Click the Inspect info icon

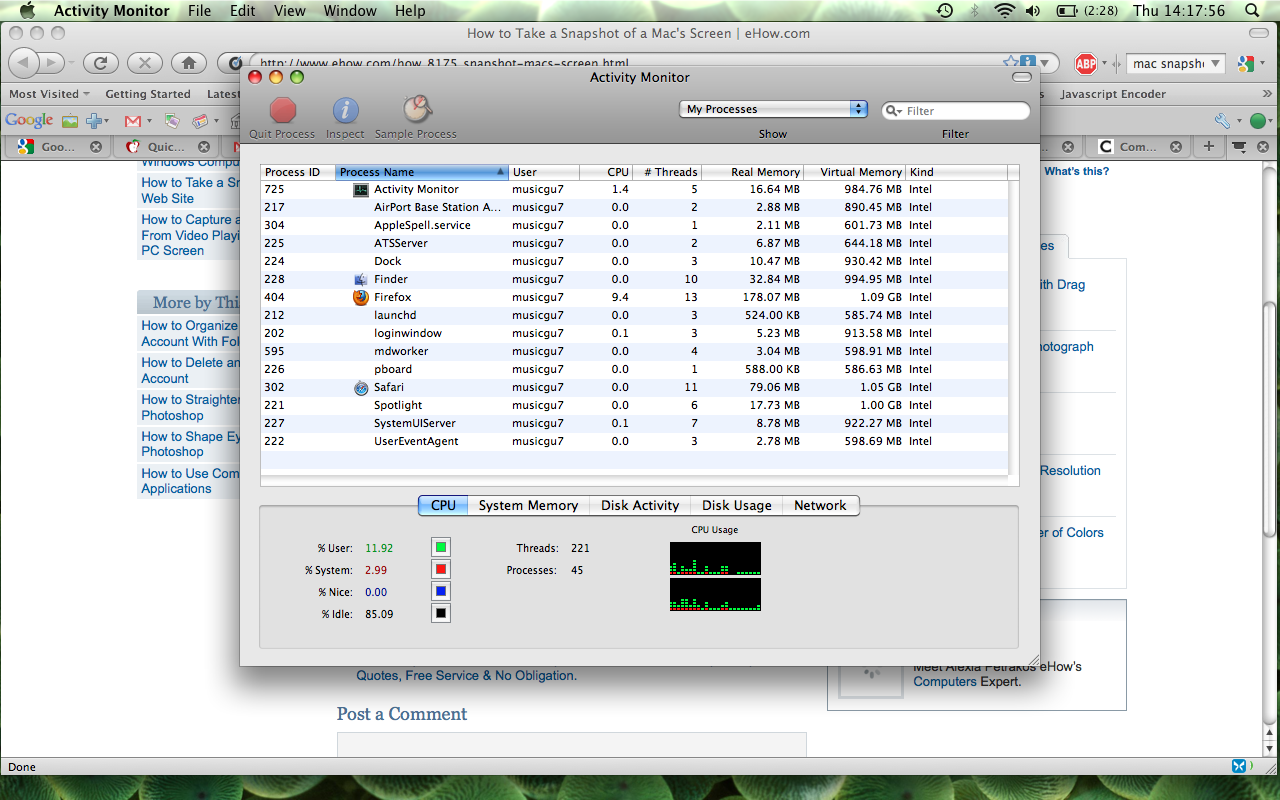(x=346, y=110)
